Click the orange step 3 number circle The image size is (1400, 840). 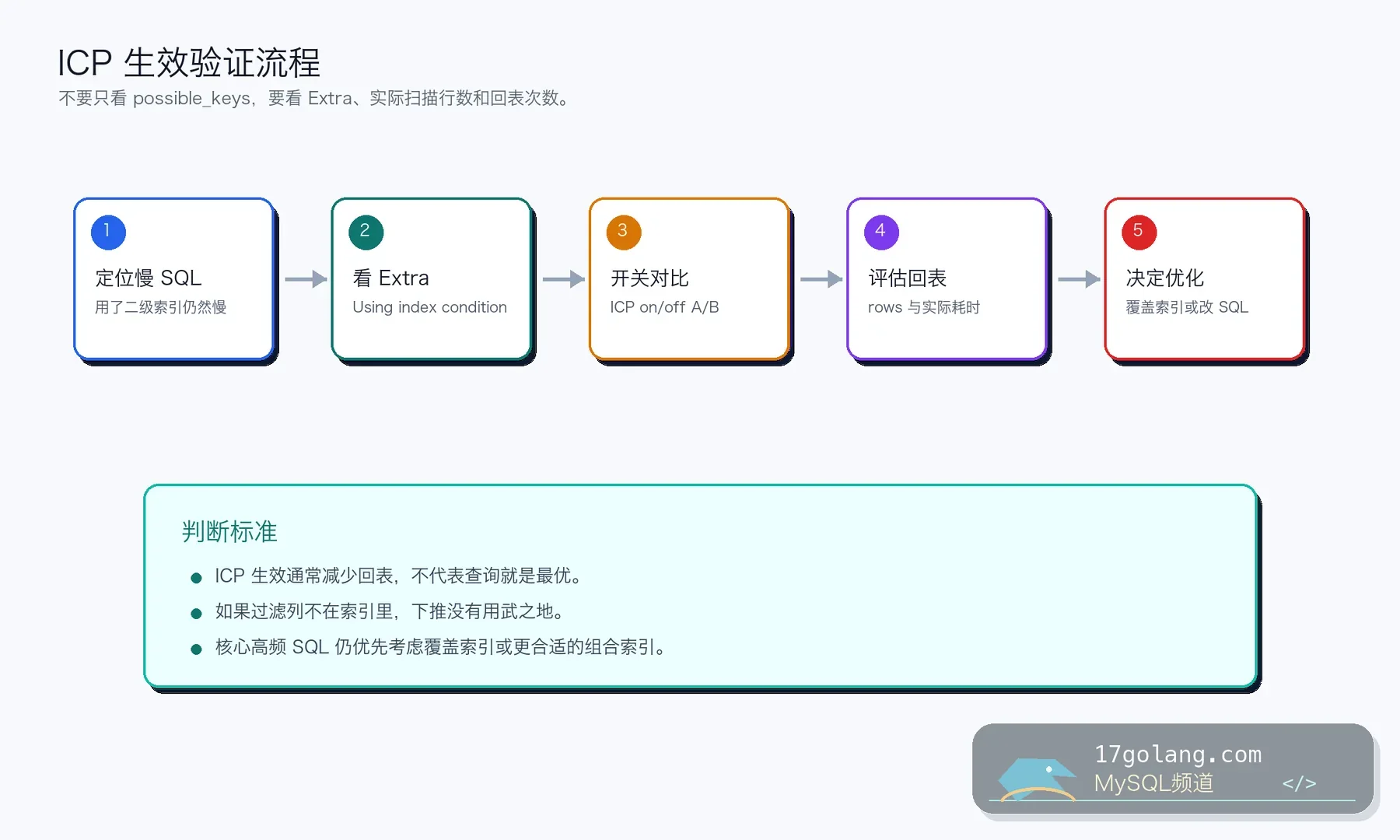pyautogui.click(x=623, y=232)
